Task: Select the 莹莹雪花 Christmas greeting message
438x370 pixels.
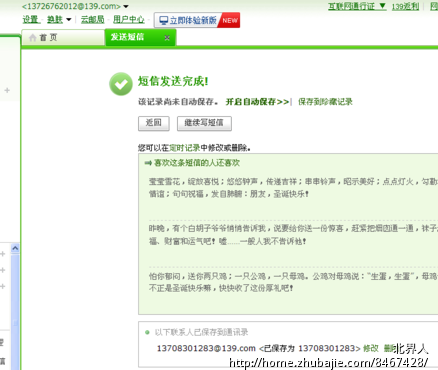Action: click(293, 187)
